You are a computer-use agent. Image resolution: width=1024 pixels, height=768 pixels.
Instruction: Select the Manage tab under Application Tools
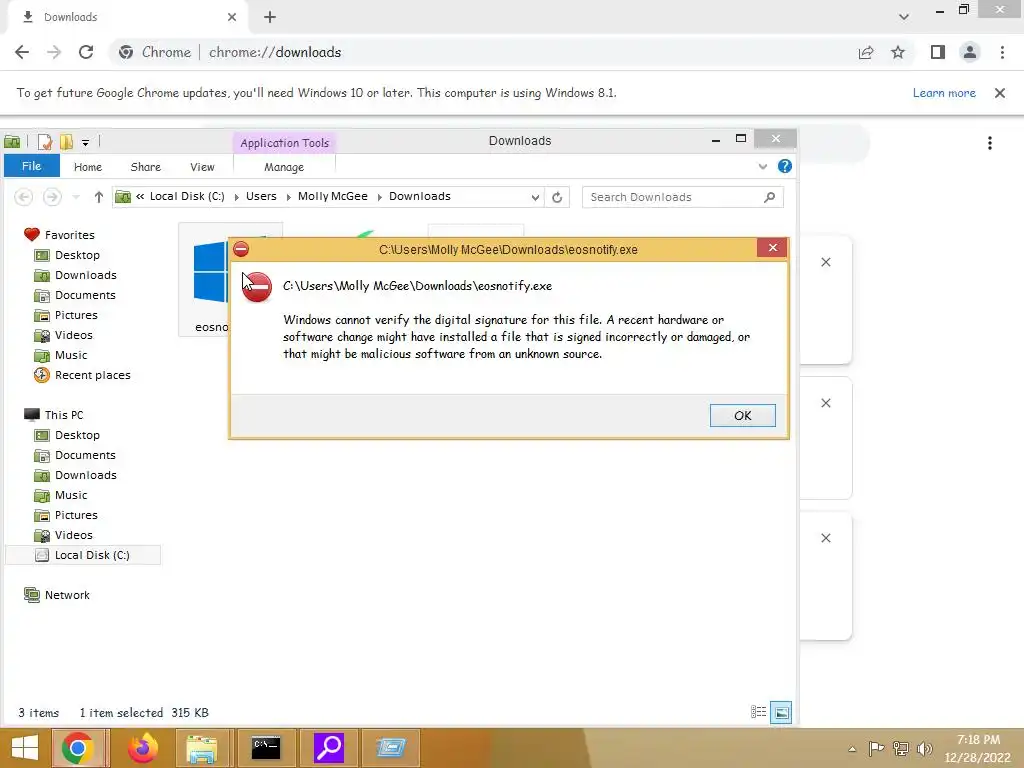284,167
